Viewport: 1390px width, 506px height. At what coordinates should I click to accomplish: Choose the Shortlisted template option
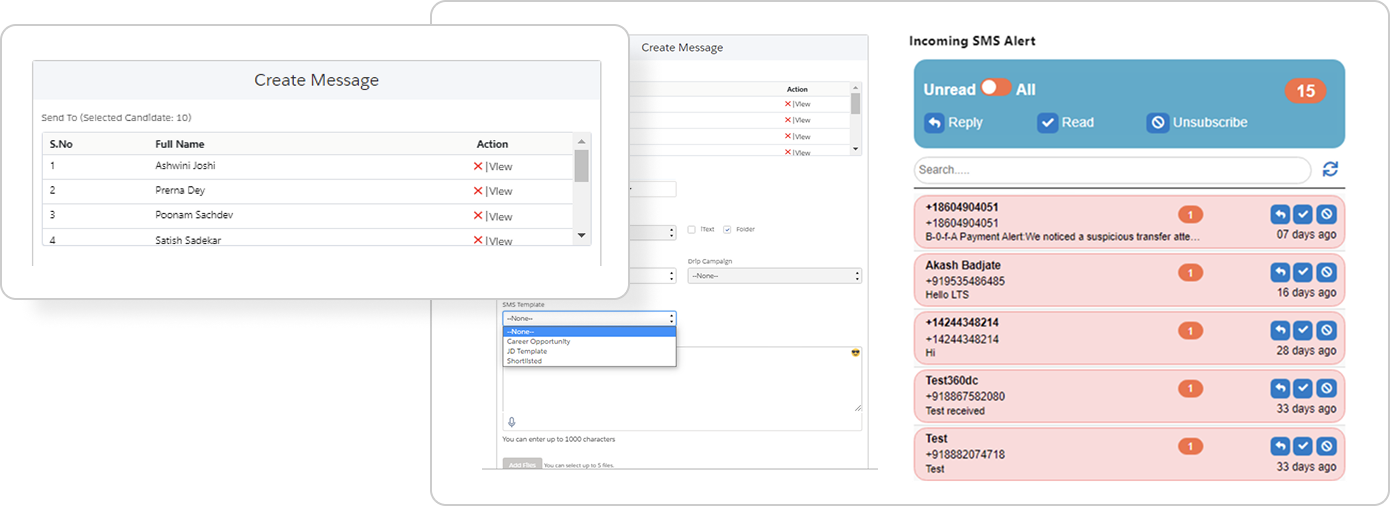click(x=524, y=361)
